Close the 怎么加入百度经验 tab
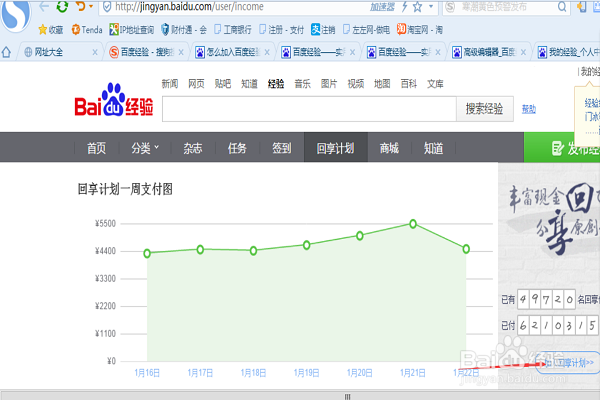 (267, 52)
